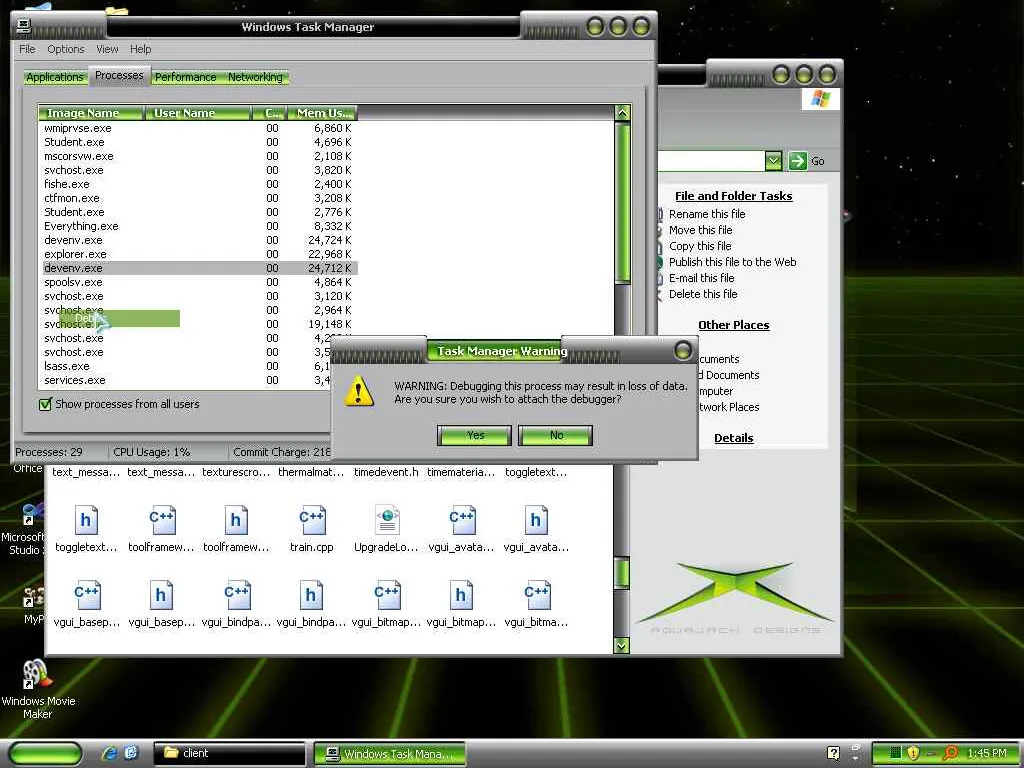Screen dimensions: 1024x768
Task: Open the Explorer address bar dropdown
Action: (773, 161)
